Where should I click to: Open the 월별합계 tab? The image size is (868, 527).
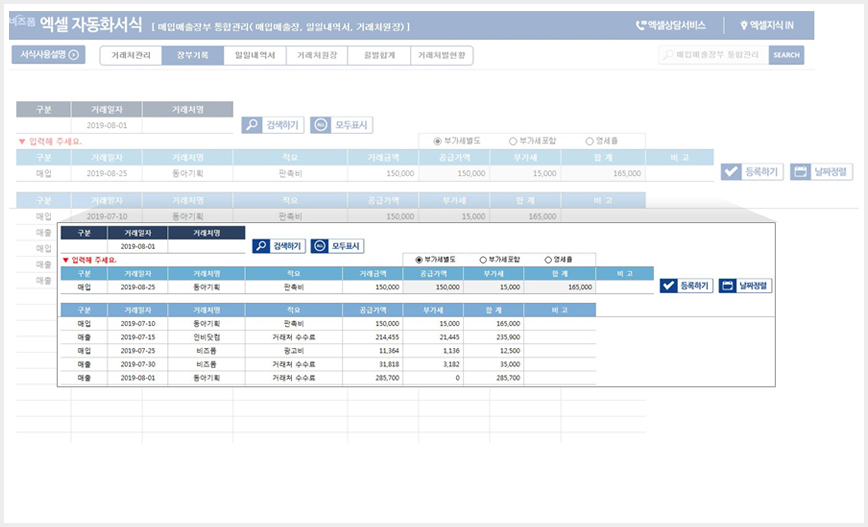(379, 55)
